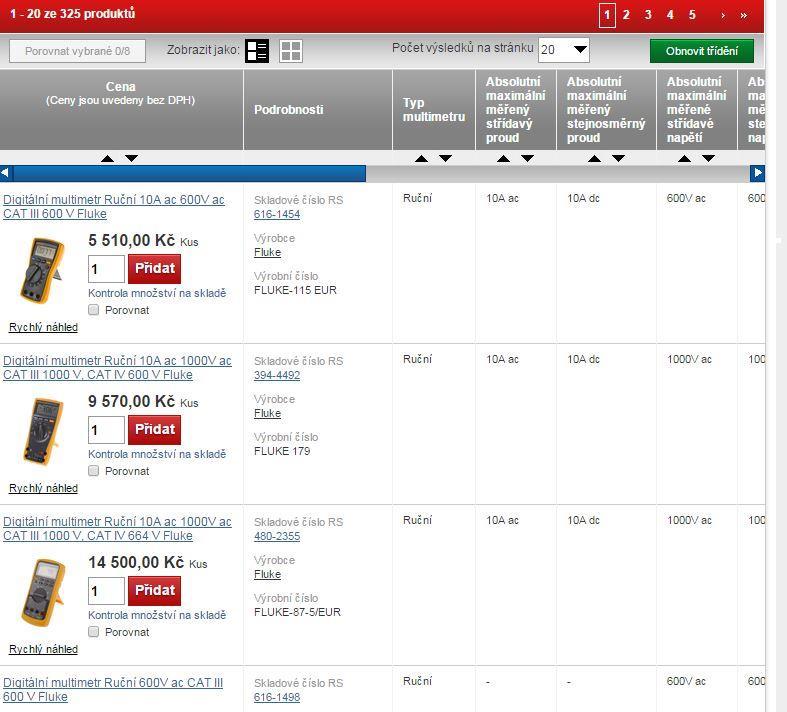This screenshot has height=712, width=787.
Task: Open Fluke manufacturer link for FLUKE-115 EUR
Action: pos(268,252)
